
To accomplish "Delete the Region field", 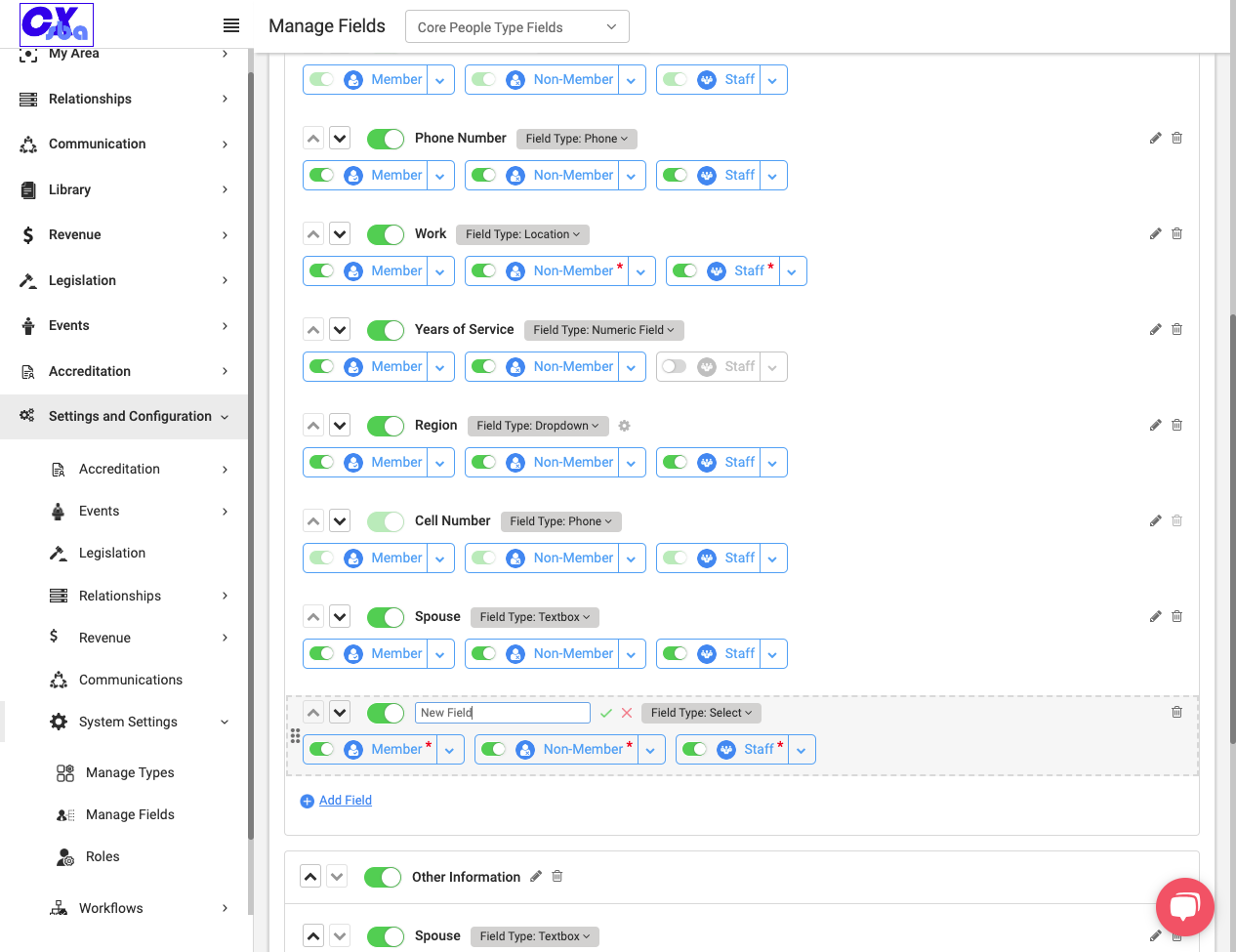I will tap(1176, 425).
